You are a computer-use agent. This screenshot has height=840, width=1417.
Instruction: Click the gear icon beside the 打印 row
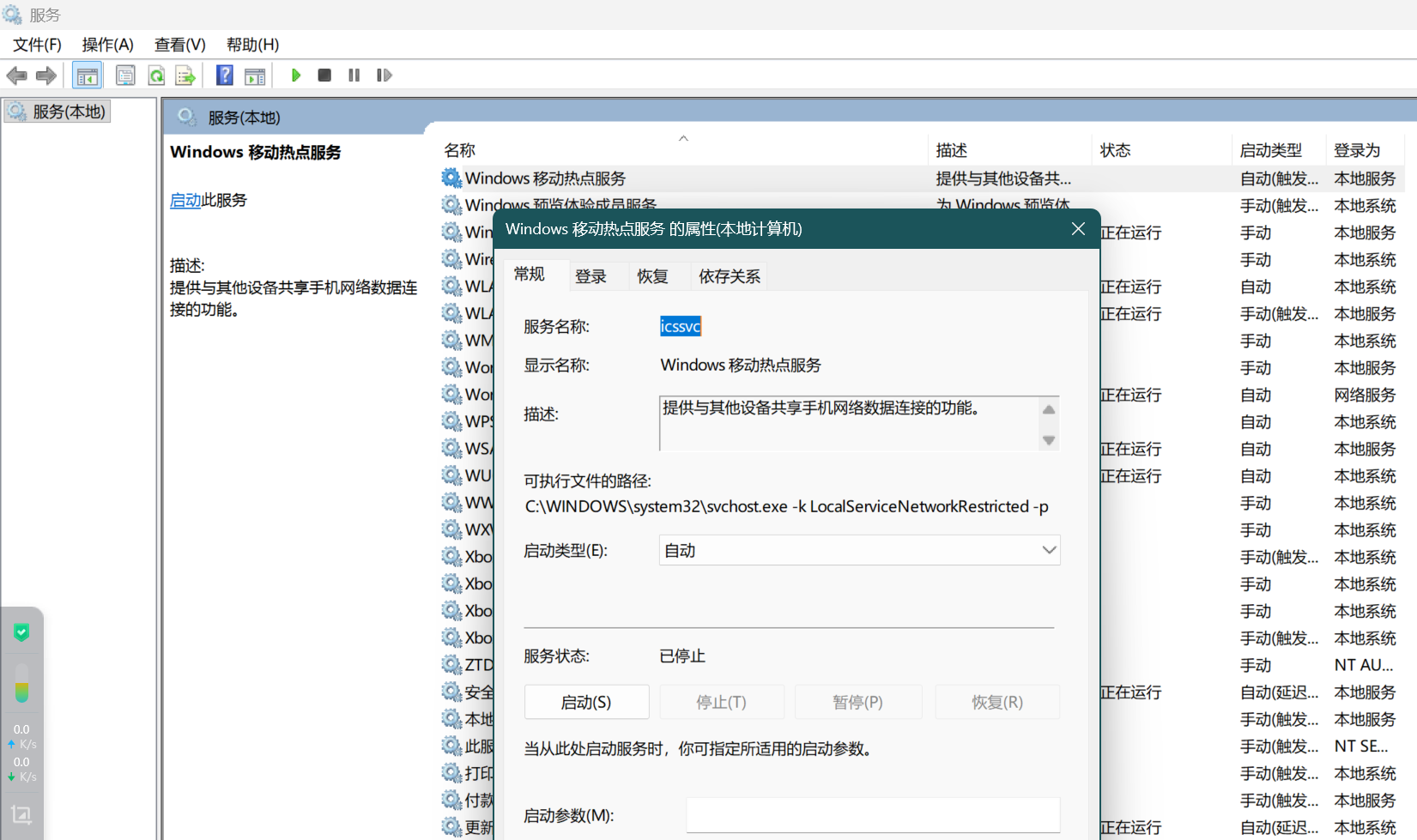click(x=451, y=773)
